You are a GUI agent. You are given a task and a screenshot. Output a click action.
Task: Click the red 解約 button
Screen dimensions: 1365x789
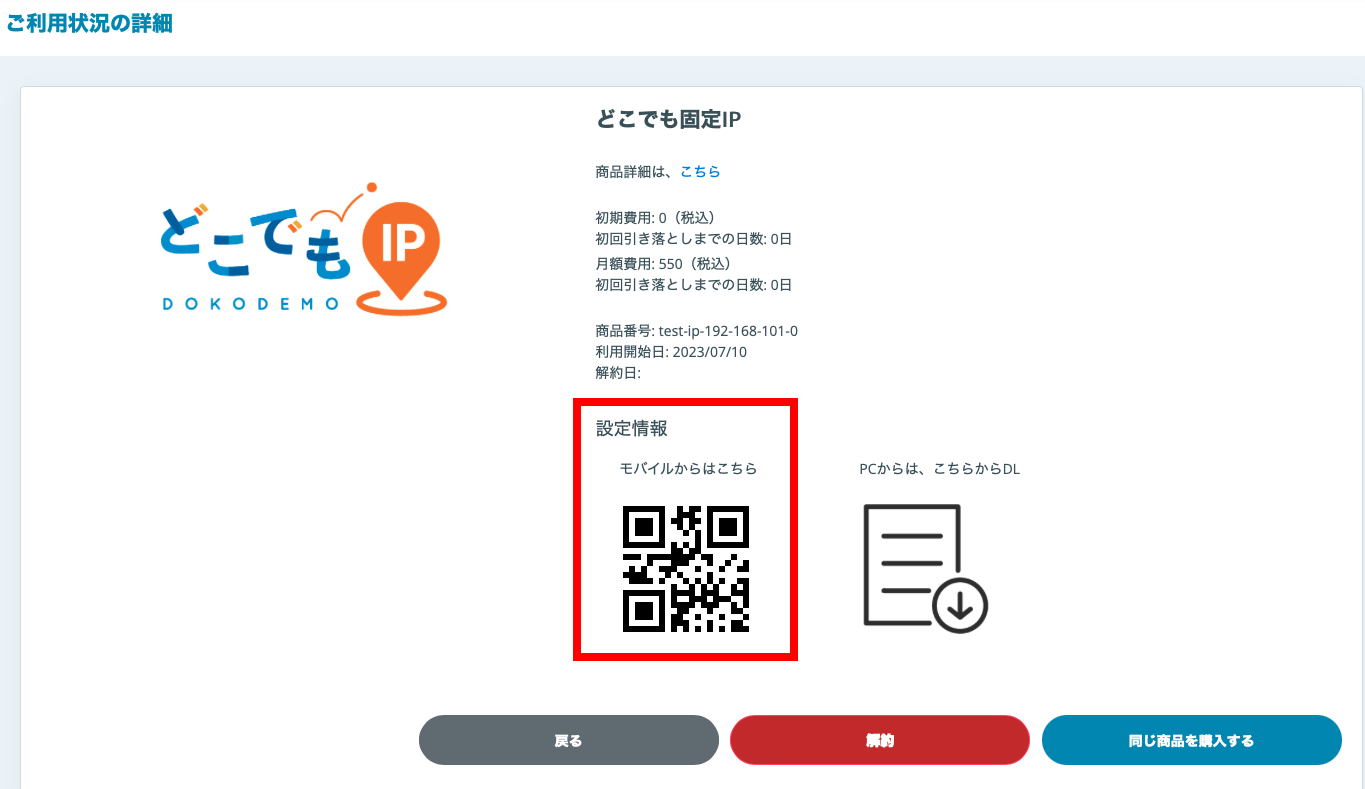point(880,741)
